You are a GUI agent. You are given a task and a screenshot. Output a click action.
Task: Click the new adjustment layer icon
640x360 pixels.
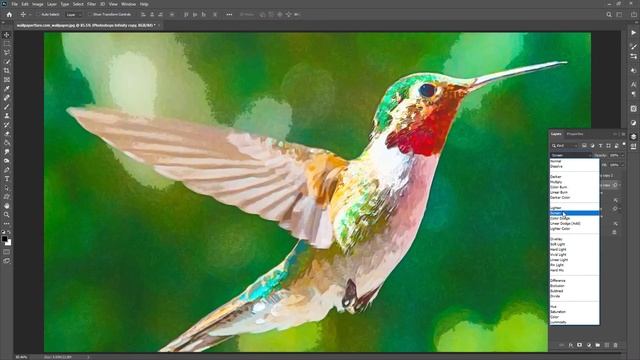(x=589, y=345)
